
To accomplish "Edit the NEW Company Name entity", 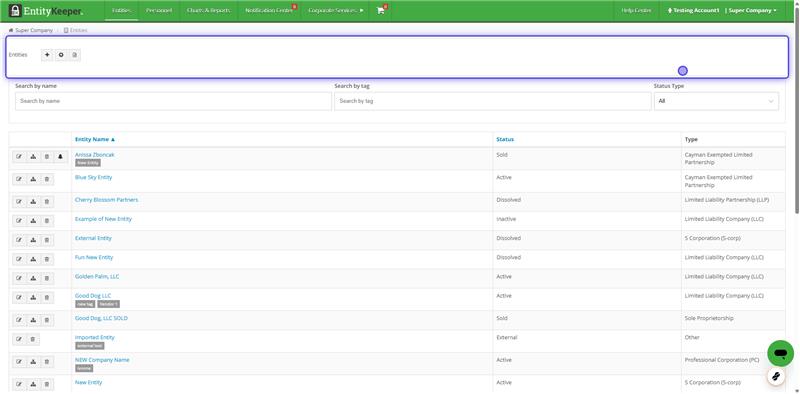I will pos(19,362).
